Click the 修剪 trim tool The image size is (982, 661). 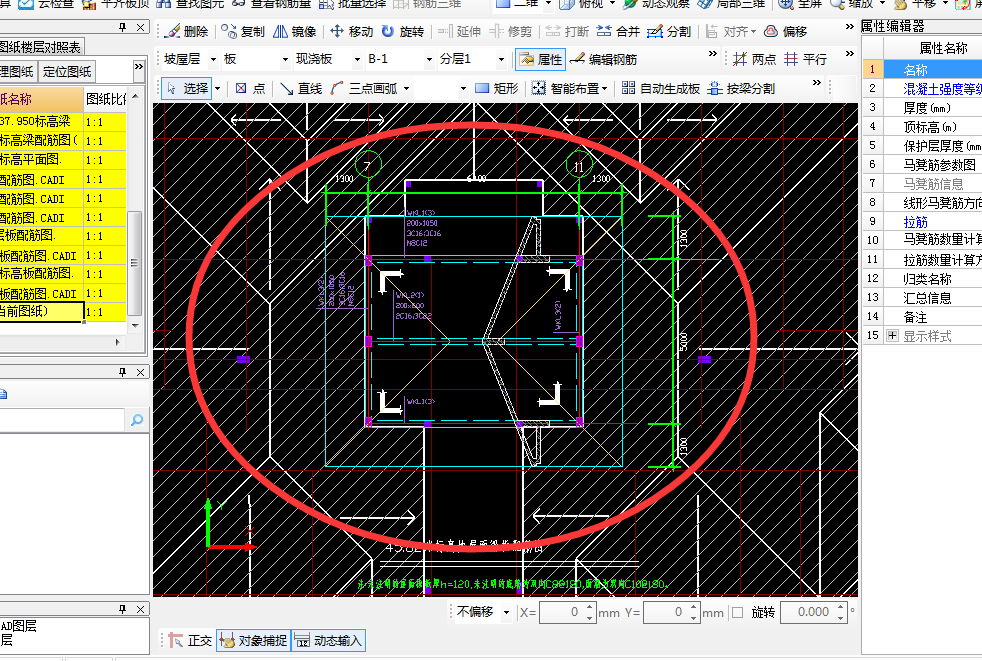(510, 31)
